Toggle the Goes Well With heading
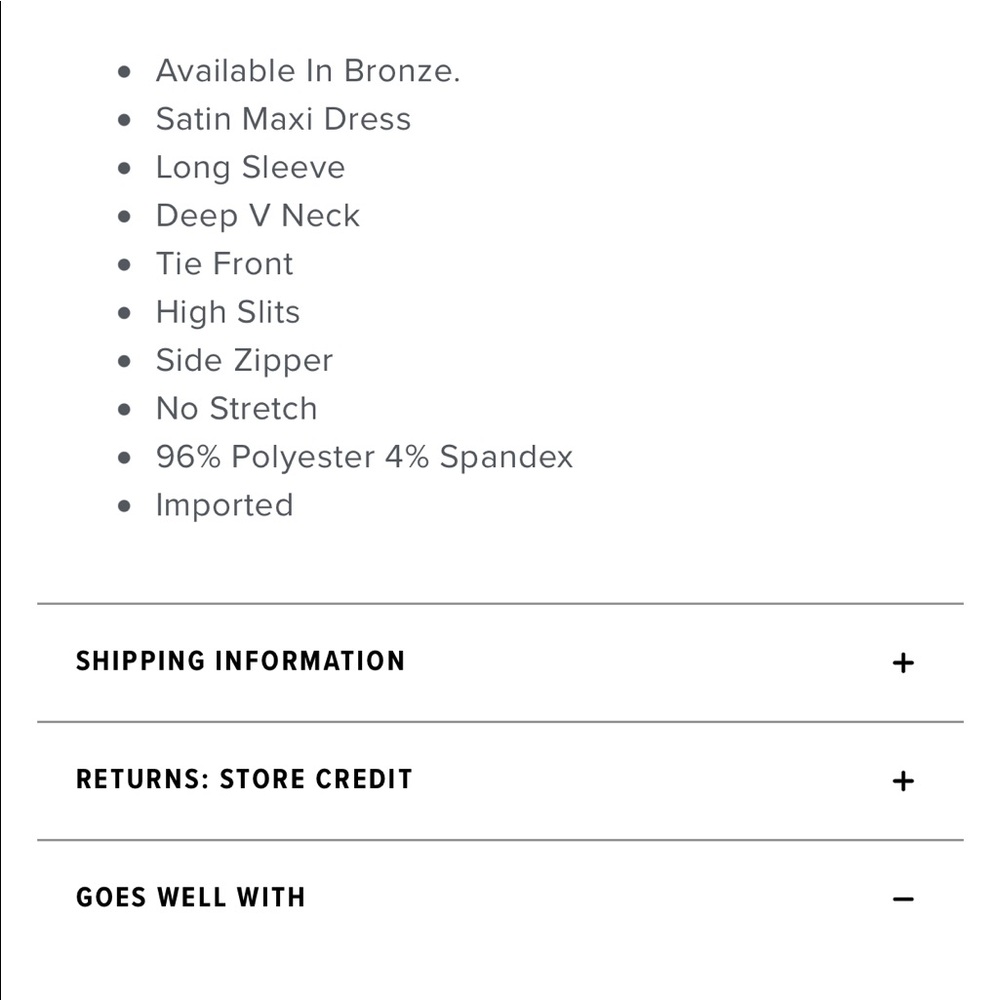1000x1000 pixels. [x=191, y=897]
